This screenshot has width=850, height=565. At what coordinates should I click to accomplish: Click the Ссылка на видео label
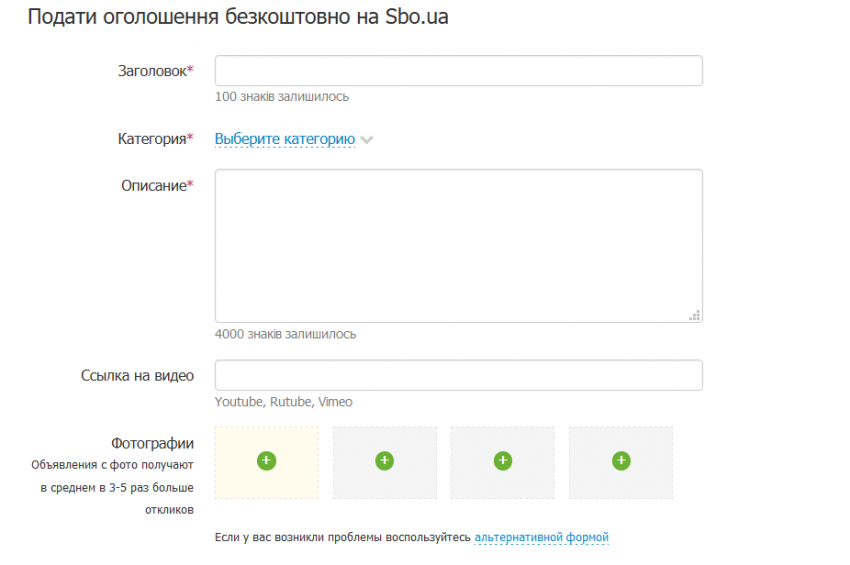(137, 375)
